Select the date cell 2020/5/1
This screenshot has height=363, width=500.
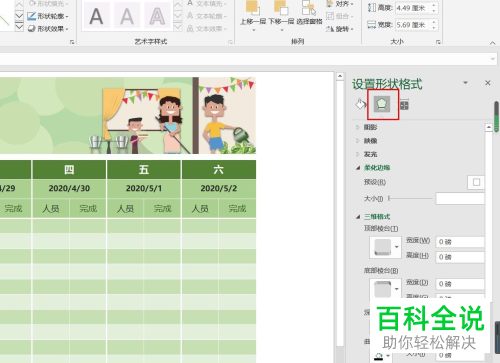click(x=144, y=188)
